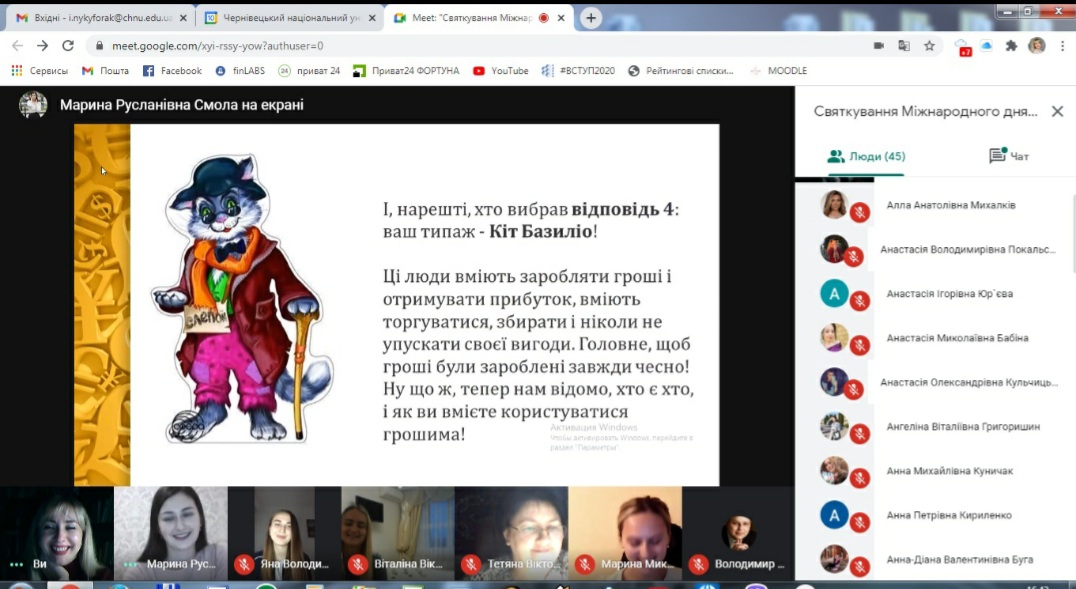This screenshot has width=1076, height=589.
Task: Open the YouTube bookmark
Action: [501, 71]
